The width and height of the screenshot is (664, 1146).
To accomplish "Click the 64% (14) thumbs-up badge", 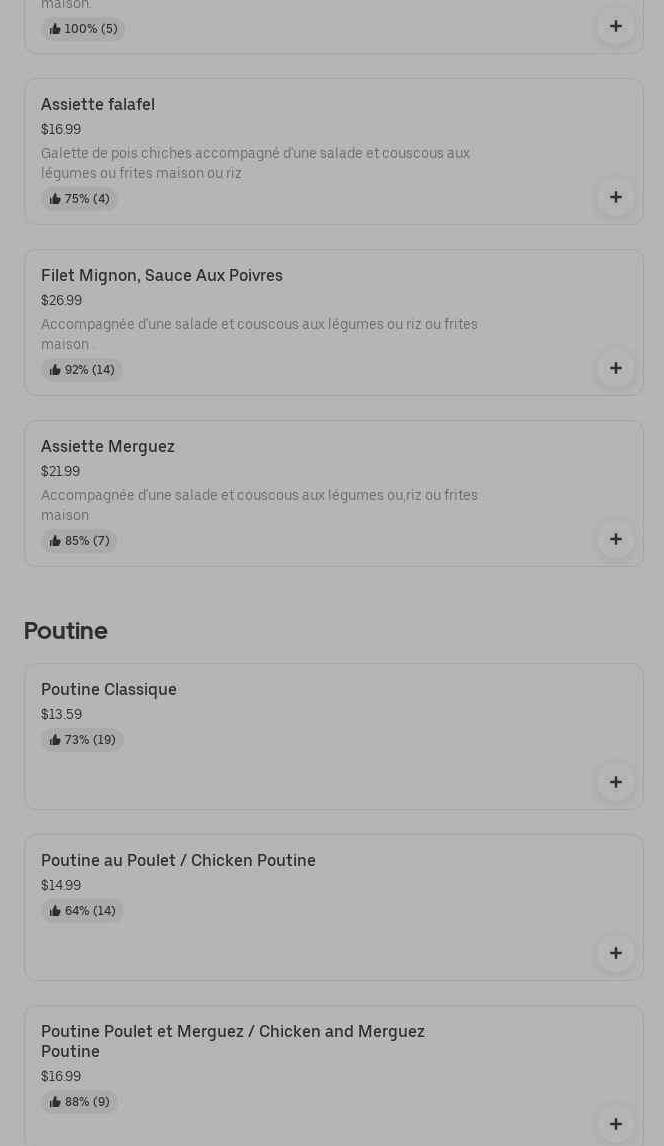I will tap(82, 911).
